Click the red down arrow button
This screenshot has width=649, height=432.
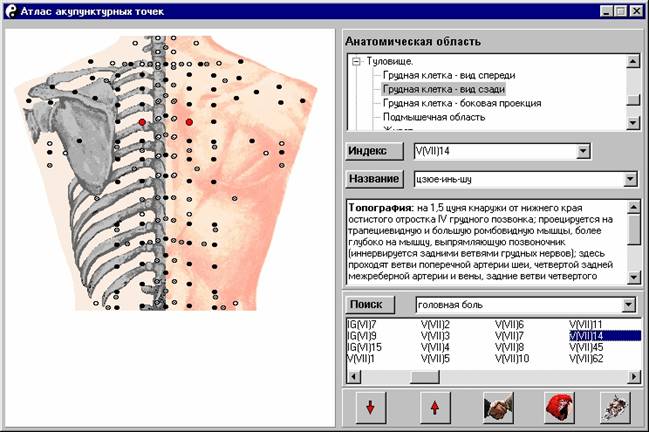[369, 408]
